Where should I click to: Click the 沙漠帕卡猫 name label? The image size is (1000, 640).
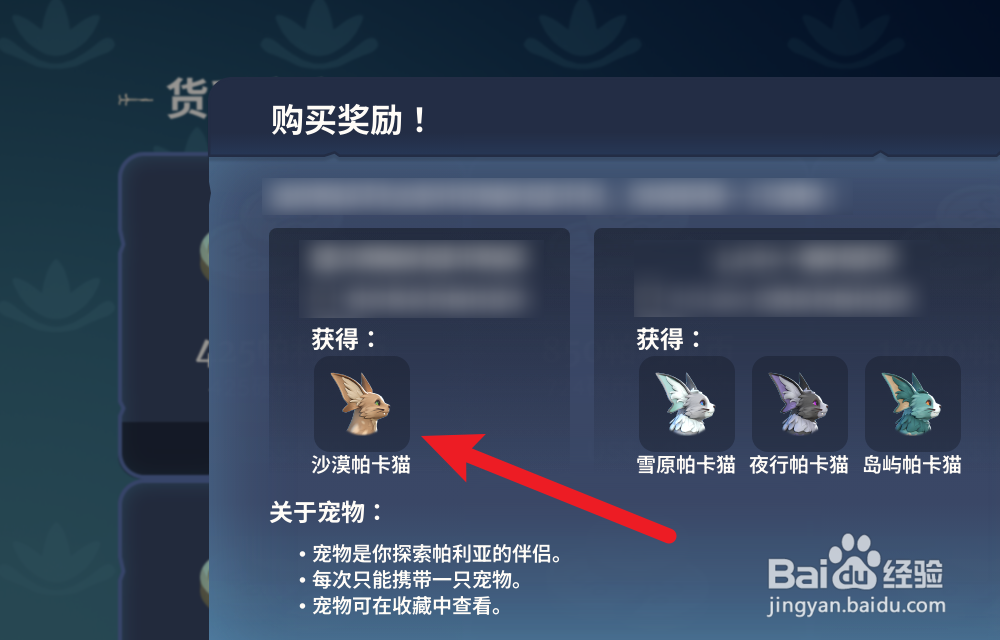(361, 465)
